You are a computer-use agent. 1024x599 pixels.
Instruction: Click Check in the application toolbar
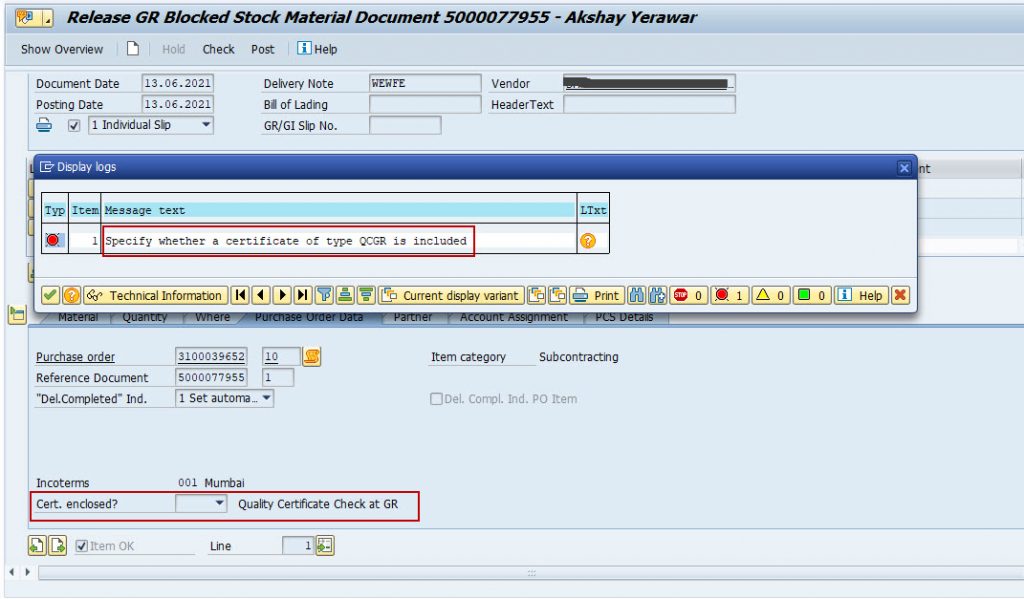click(218, 49)
